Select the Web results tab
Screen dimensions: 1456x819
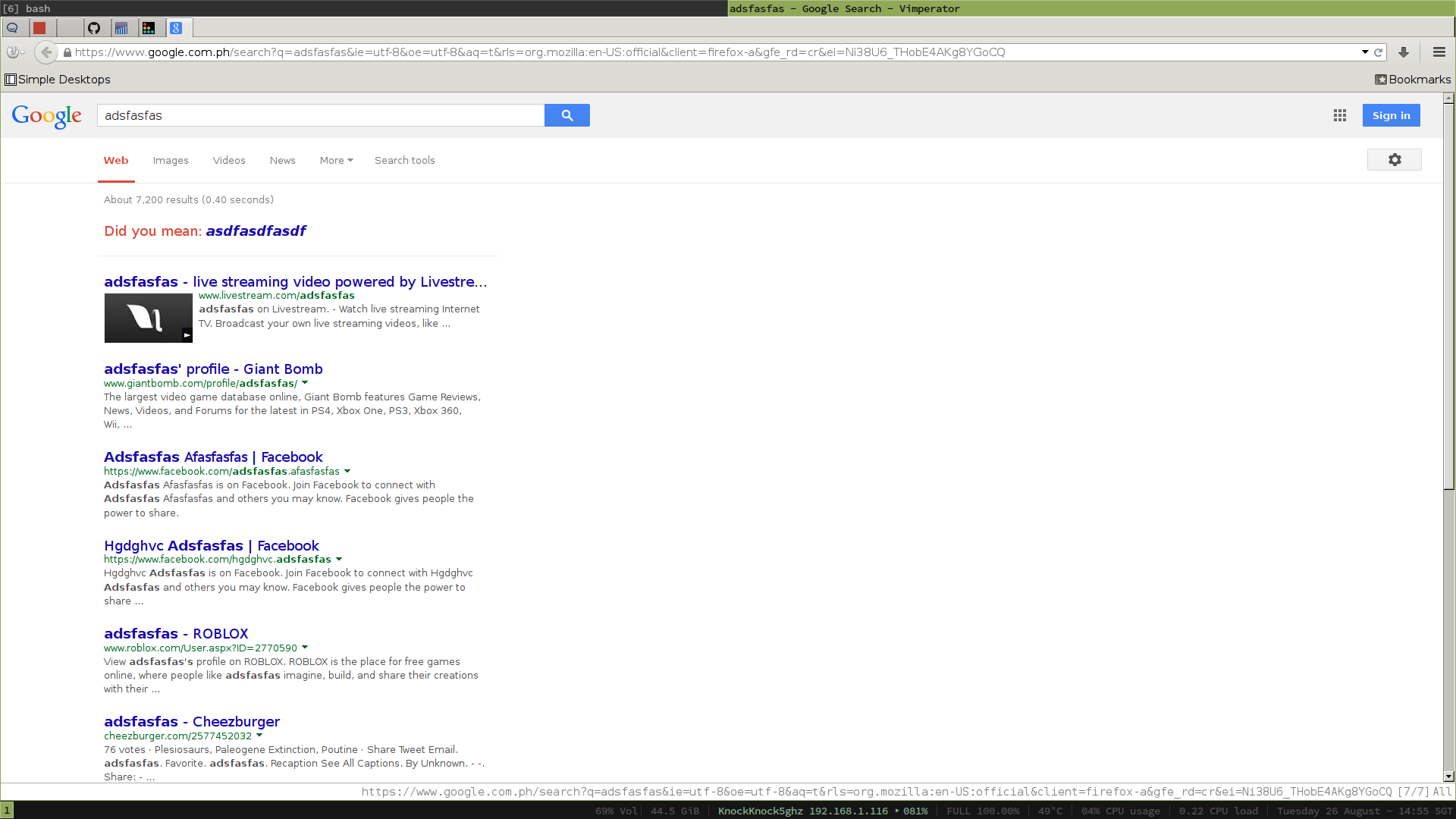tap(116, 160)
